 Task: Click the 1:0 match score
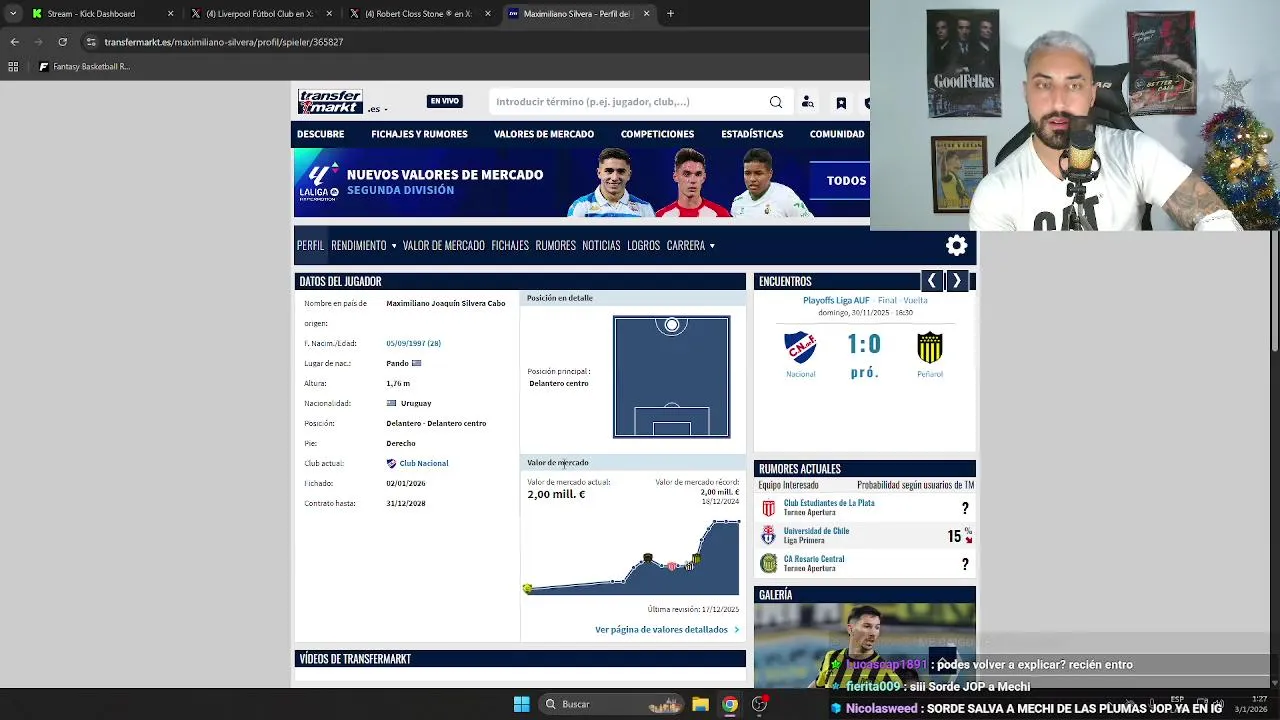pyautogui.click(x=864, y=345)
